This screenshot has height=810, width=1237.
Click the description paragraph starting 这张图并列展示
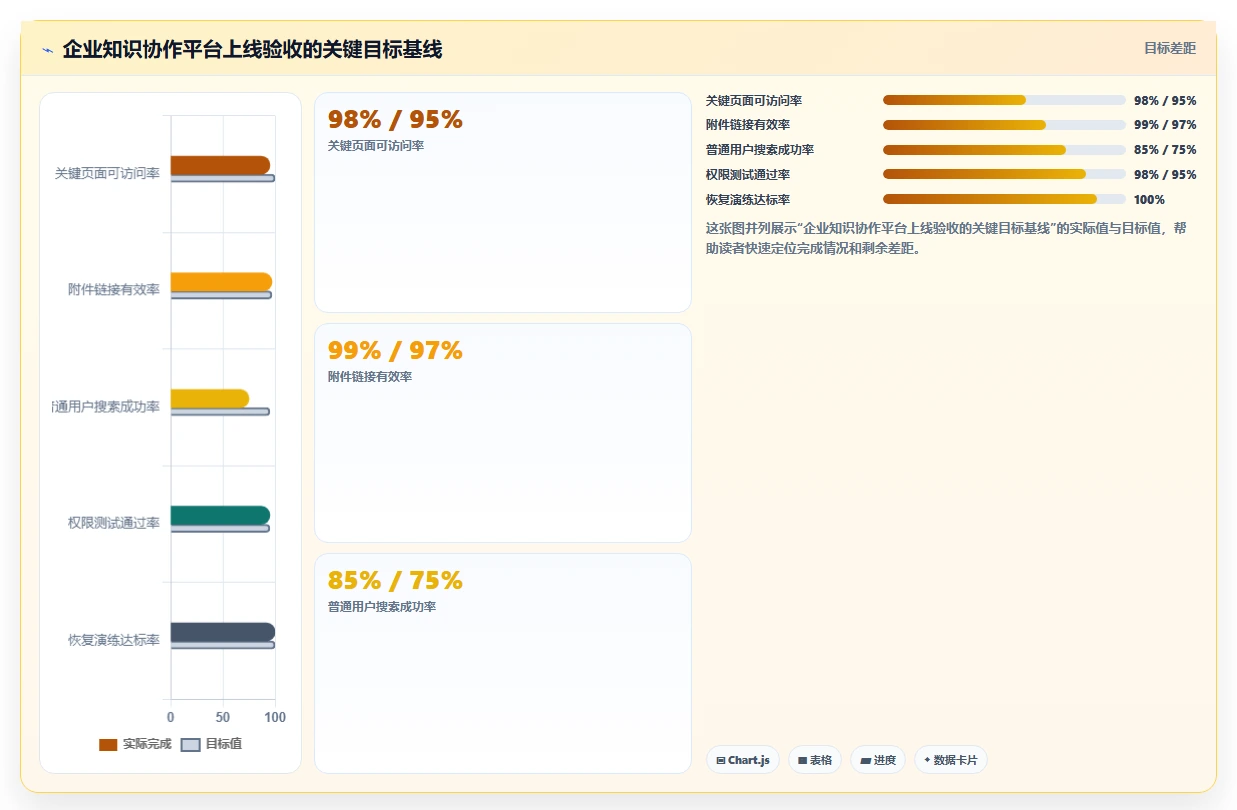pos(946,238)
